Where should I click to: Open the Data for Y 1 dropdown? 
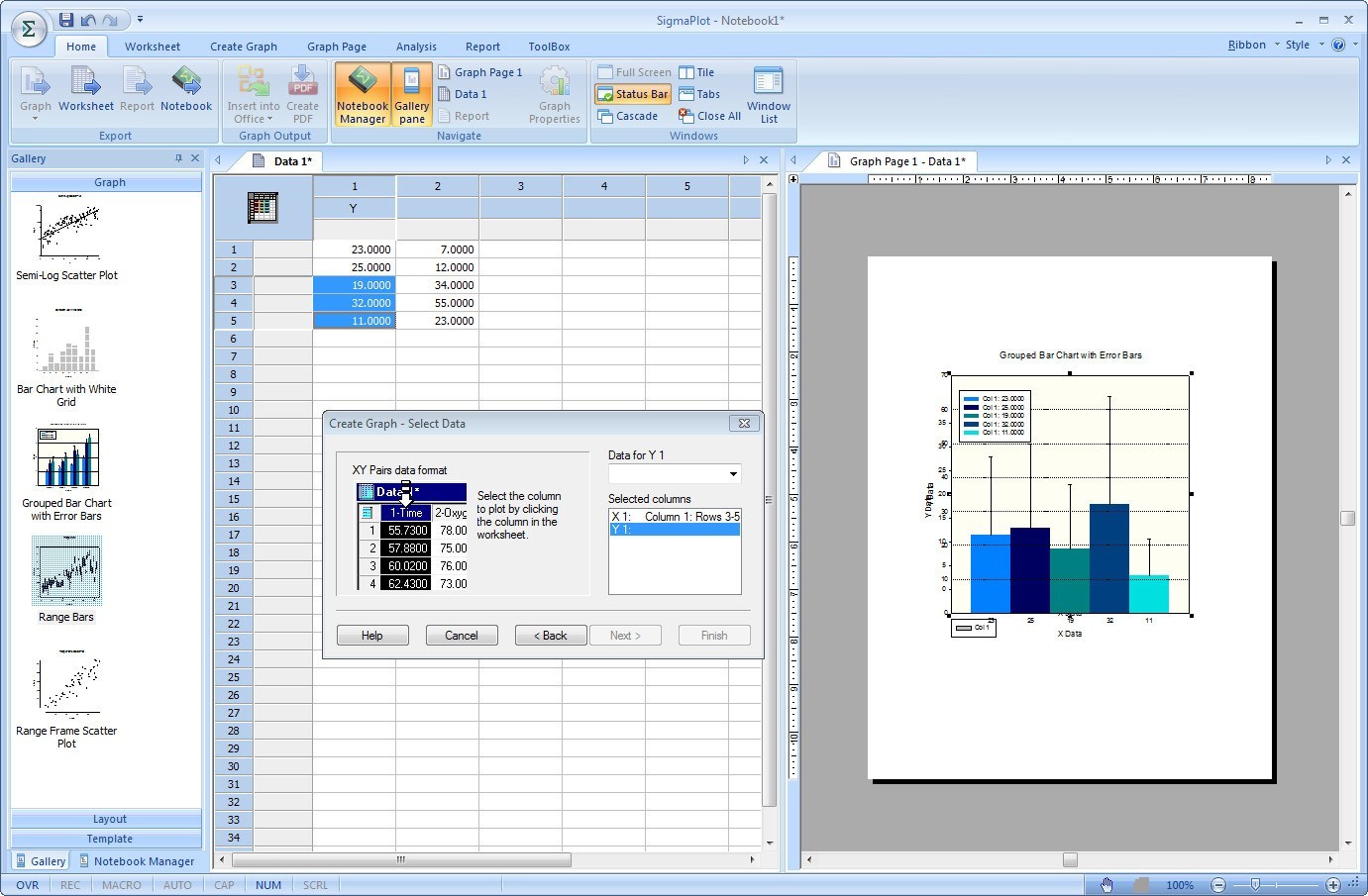[x=733, y=474]
